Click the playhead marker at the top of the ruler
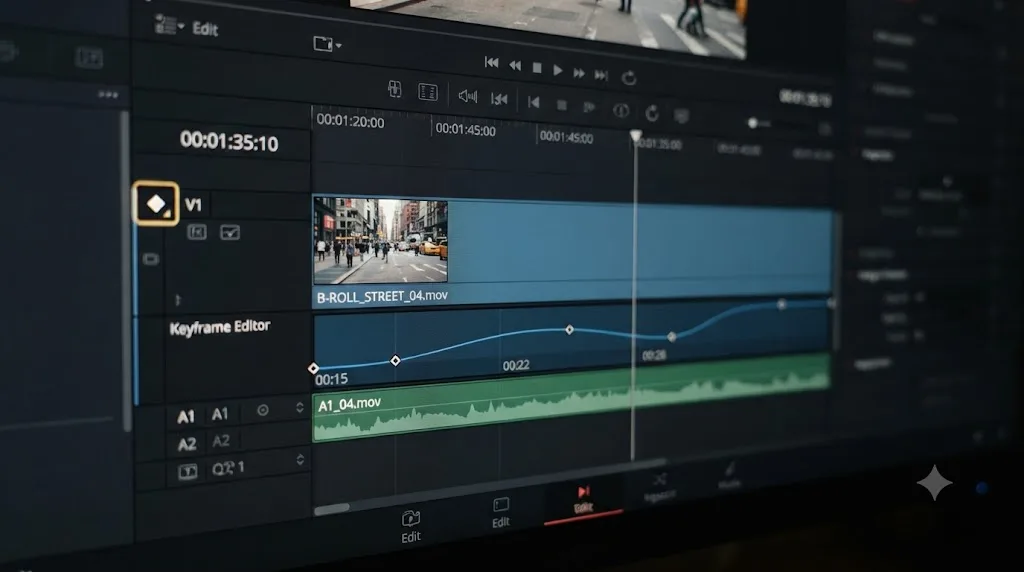Image resolution: width=1024 pixels, height=572 pixels. [x=635, y=135]
